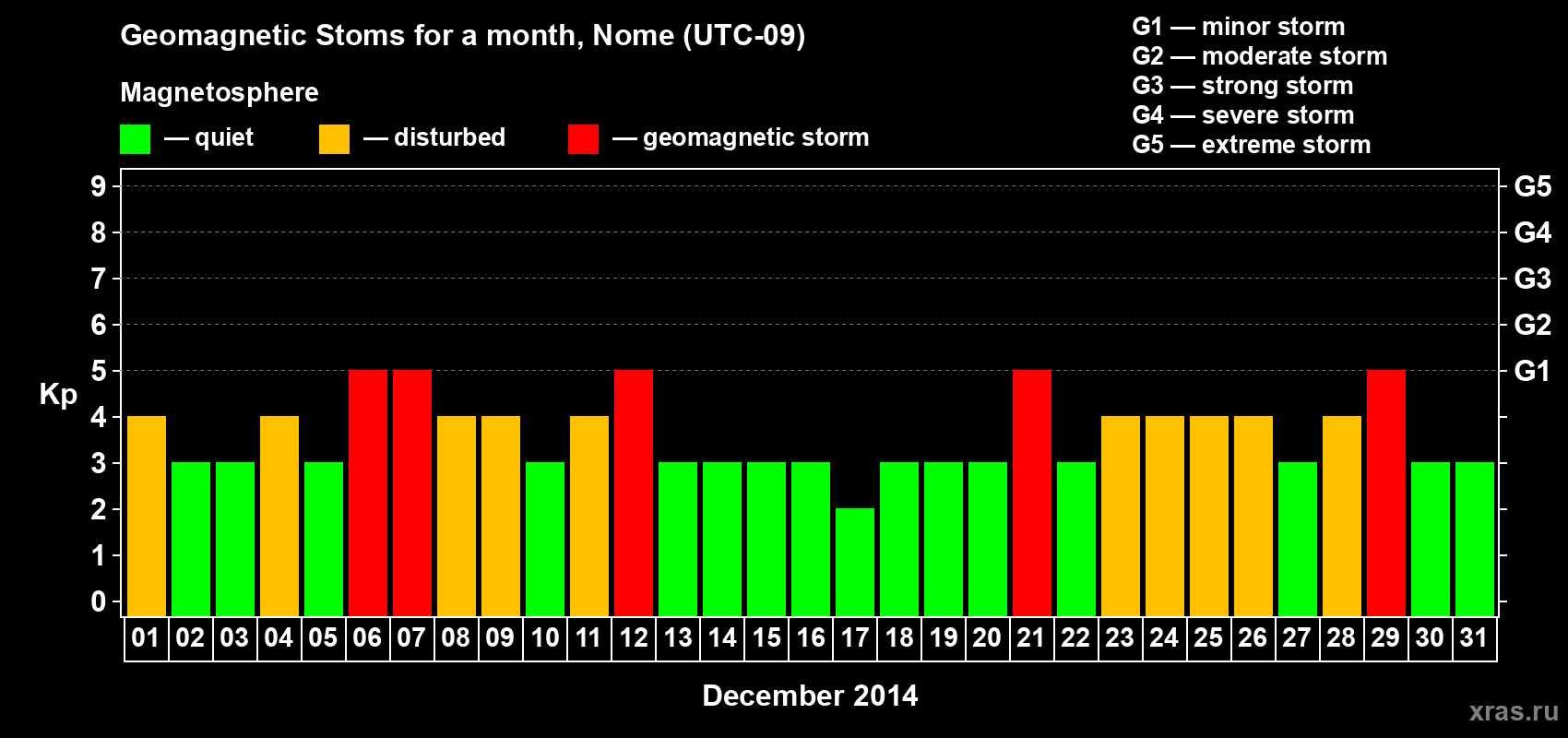This screenshot has width=1568, height=738.
Task: Click the orange disturbed legend swatch
Action: [x=334, y=139]
